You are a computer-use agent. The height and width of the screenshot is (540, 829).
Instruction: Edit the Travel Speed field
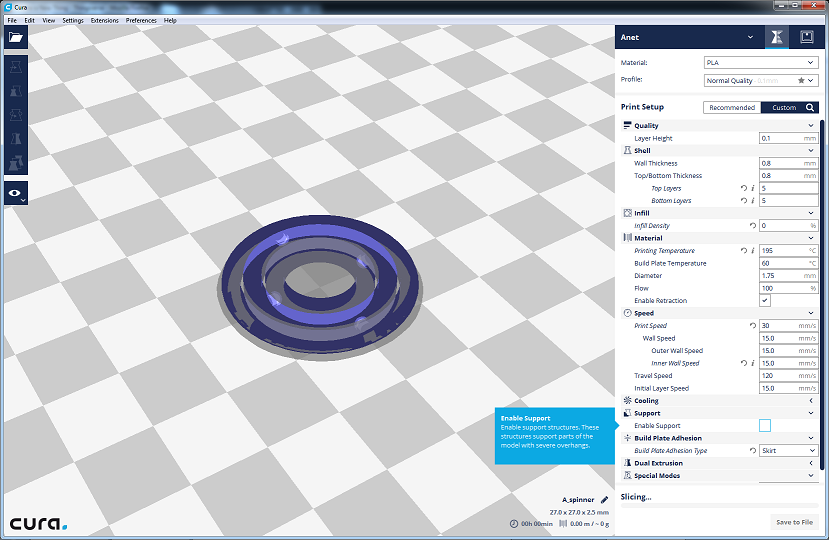[788, 376]
